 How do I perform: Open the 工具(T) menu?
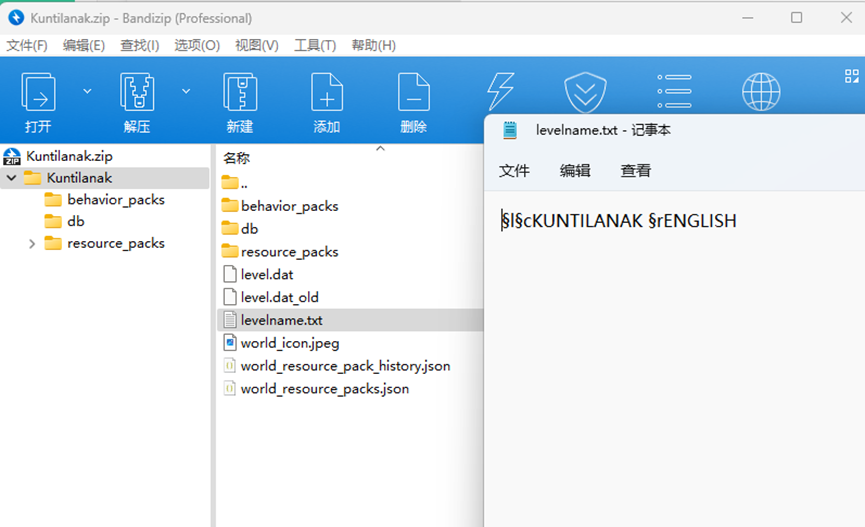(x=315, y=45)
